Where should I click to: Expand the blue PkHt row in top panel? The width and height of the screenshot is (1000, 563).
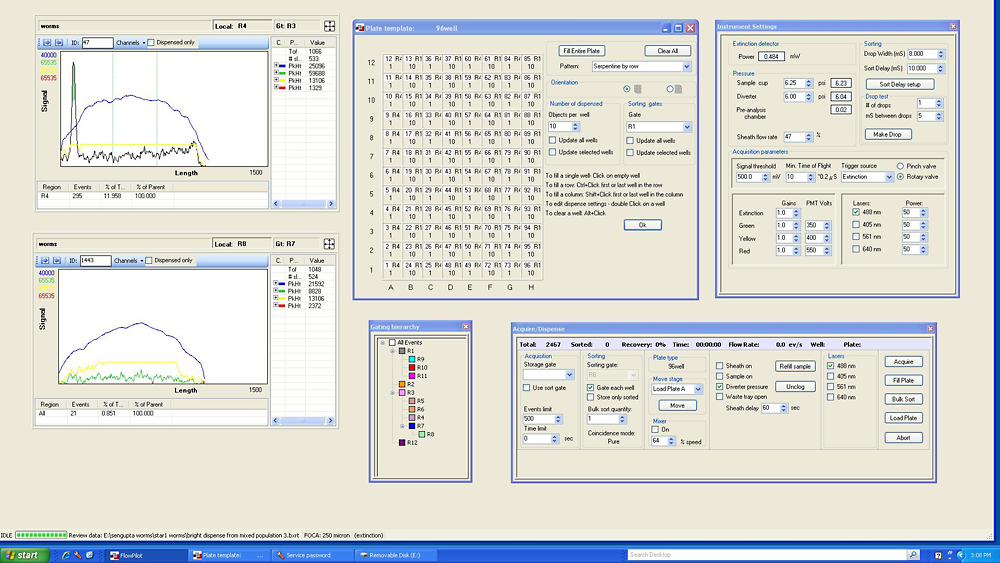click(276, 65)
